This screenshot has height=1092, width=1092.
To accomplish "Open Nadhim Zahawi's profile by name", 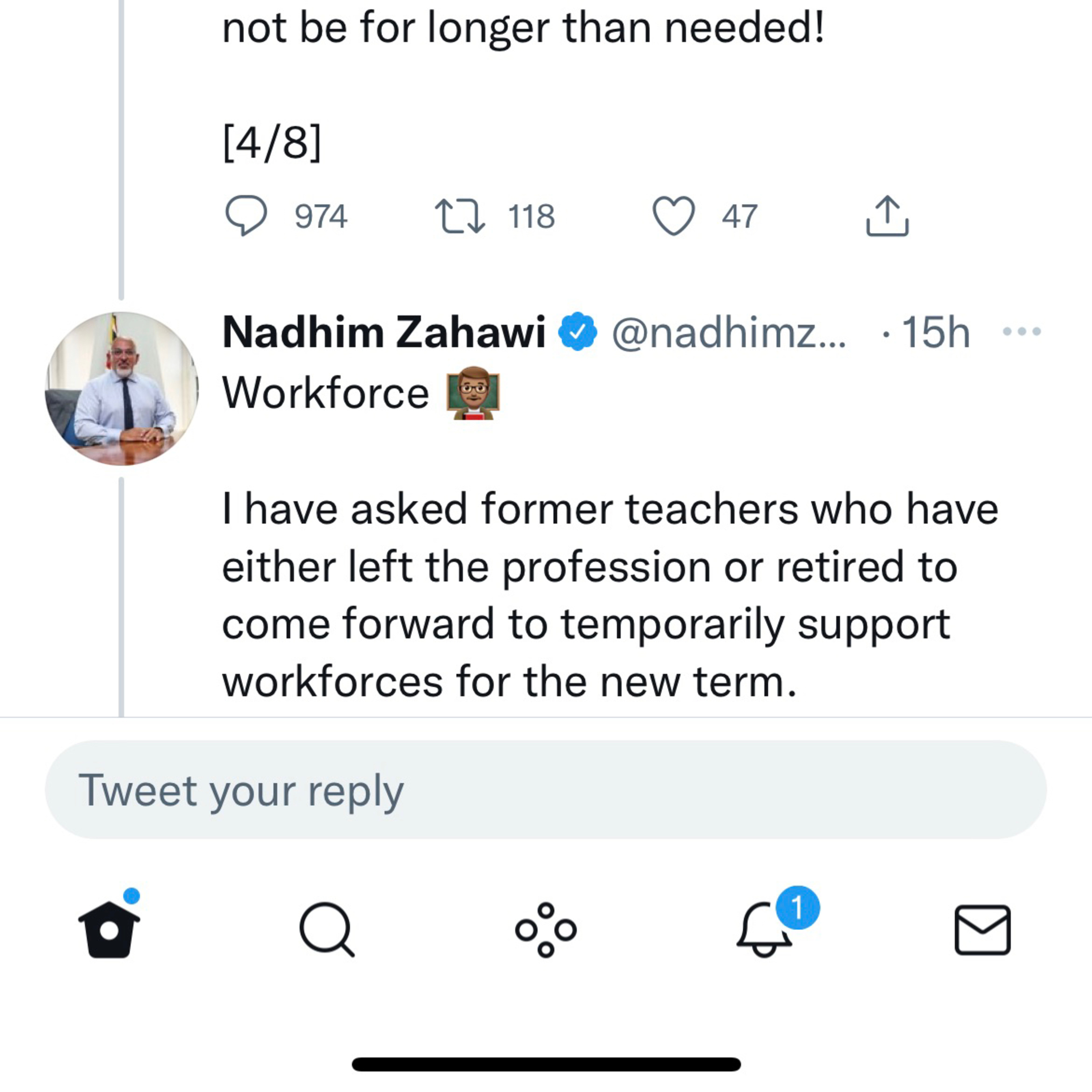I will [x=384, y=332].
